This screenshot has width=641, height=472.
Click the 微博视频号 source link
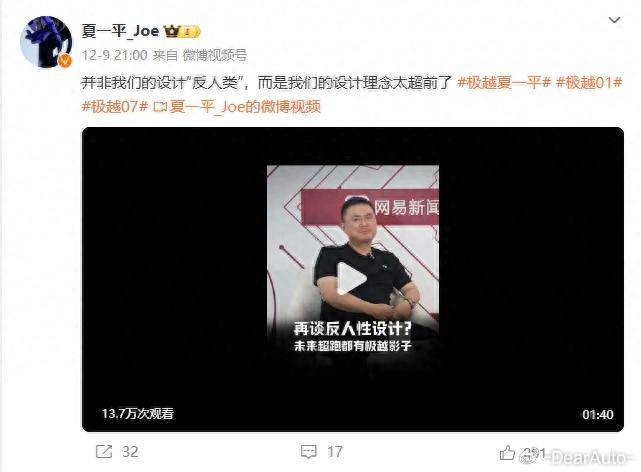(215, 55)
